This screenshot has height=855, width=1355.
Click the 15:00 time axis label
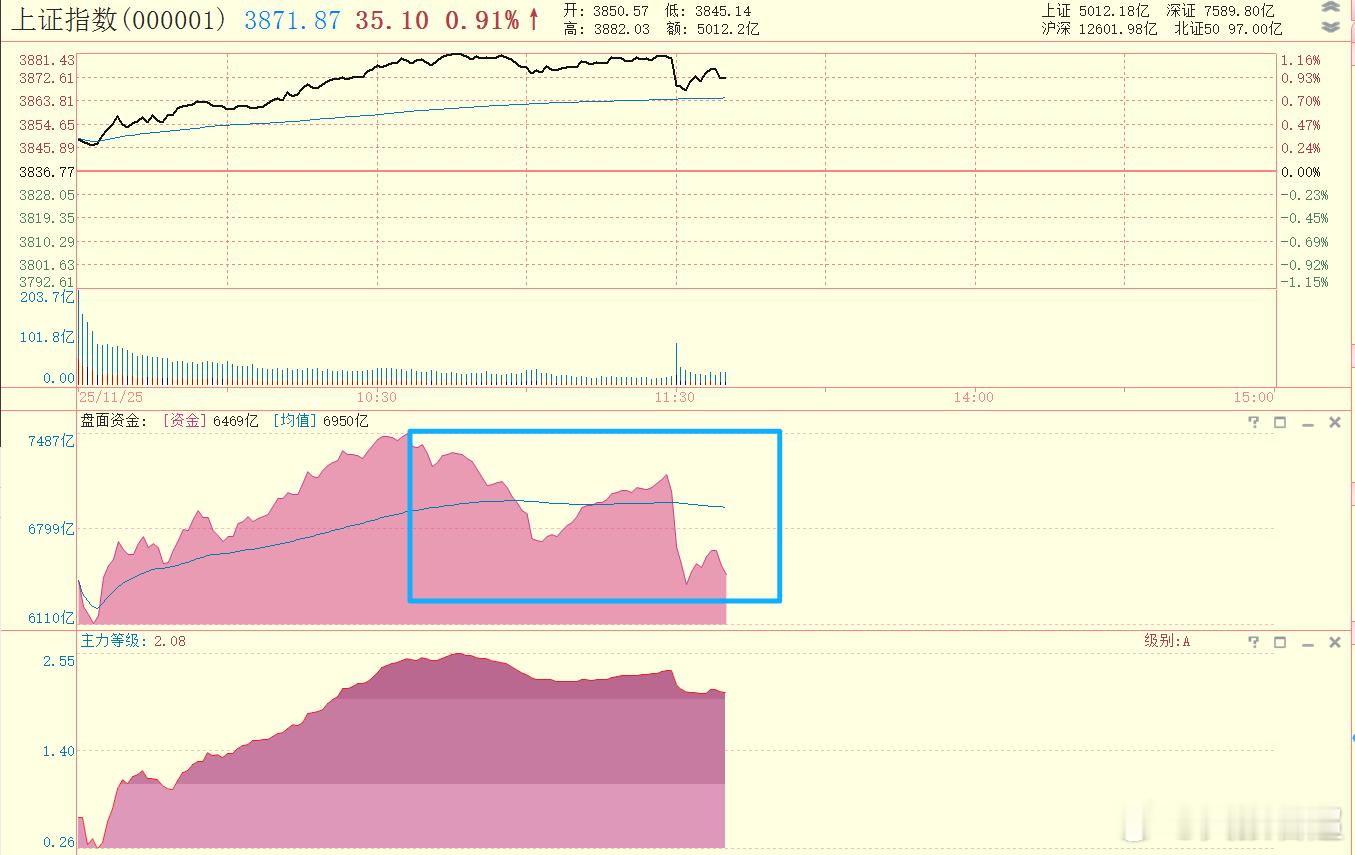click(x=1255, y=397)
